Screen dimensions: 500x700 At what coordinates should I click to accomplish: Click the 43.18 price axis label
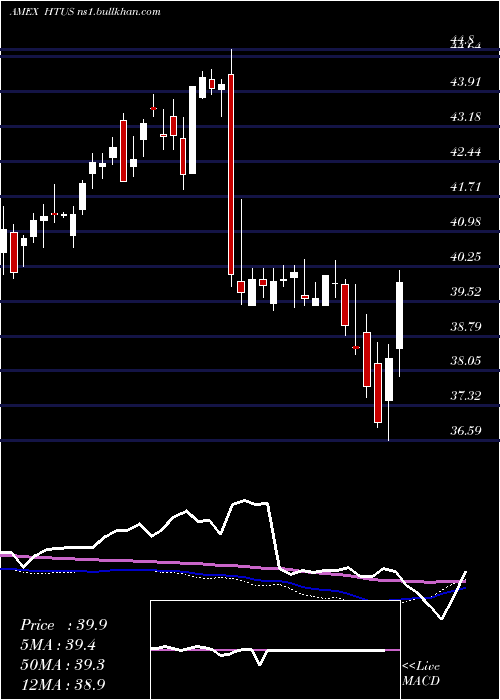[x=466, y=117]
